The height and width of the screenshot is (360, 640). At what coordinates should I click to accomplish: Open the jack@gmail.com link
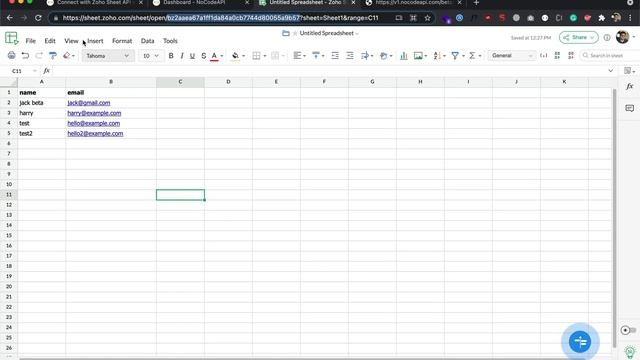(89, 103)
